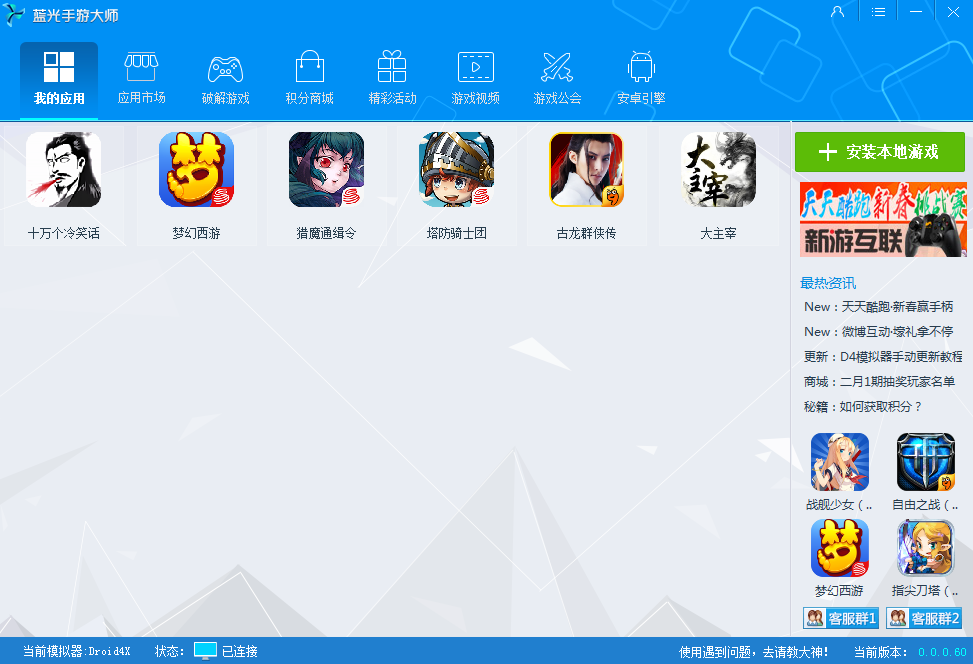Open the 秘籍：如何获取积分 link
This screenshot has height=664, width=973.
[862, 407]
